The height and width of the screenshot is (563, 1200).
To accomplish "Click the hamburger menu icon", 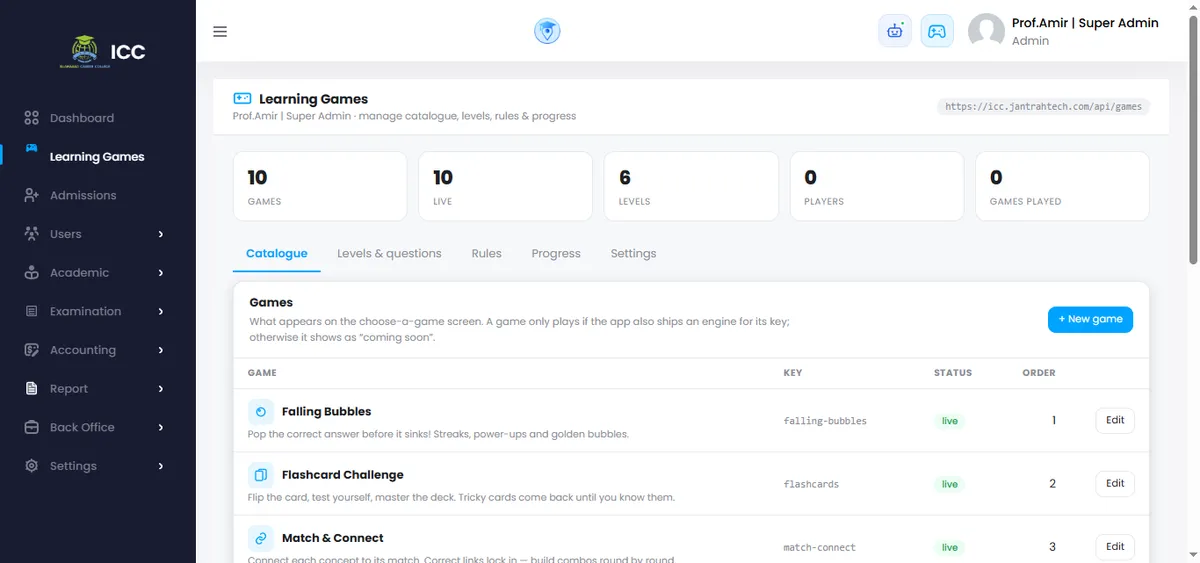I will tap(220, 31).
